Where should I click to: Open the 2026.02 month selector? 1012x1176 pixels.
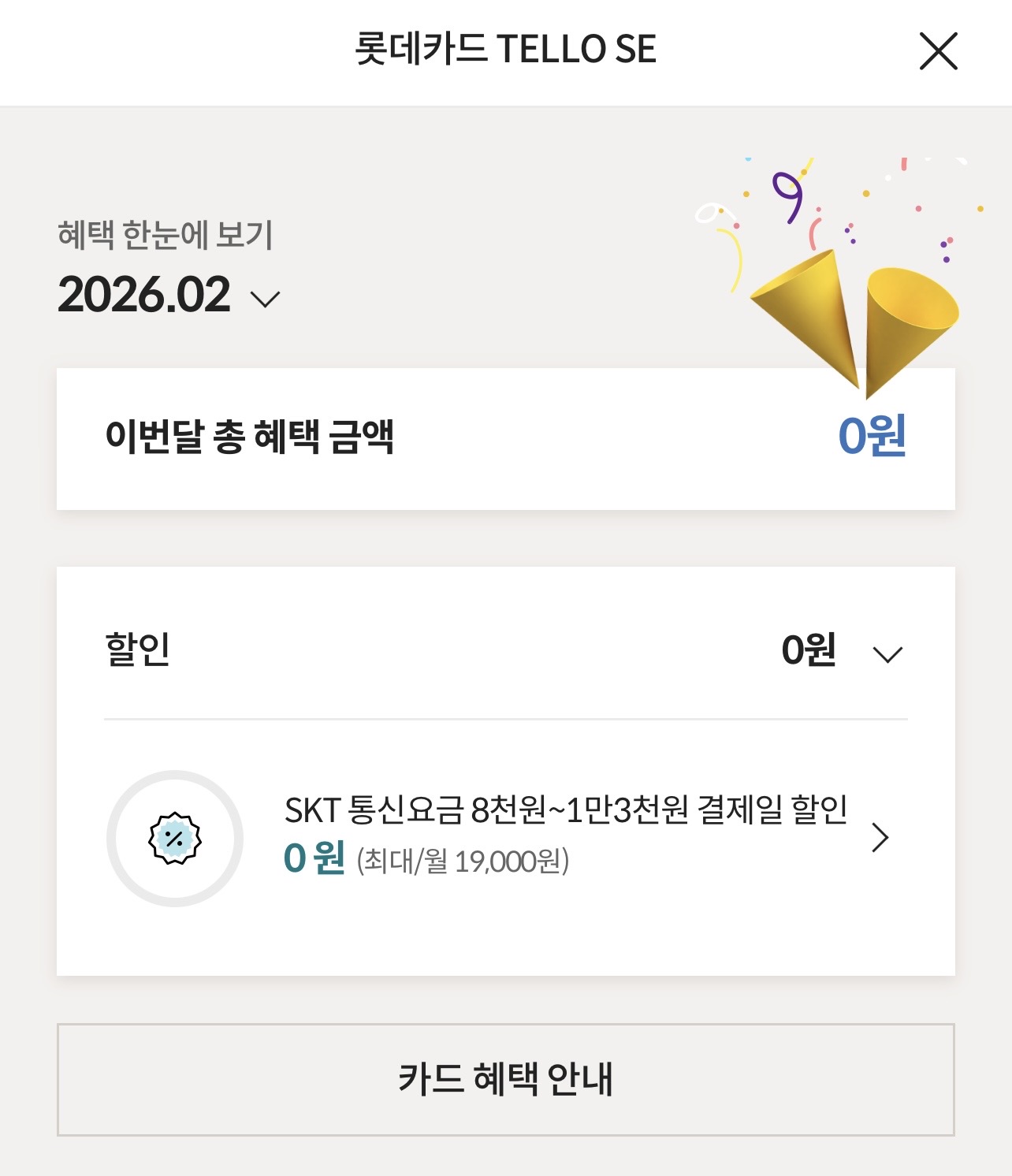[144, 296]
